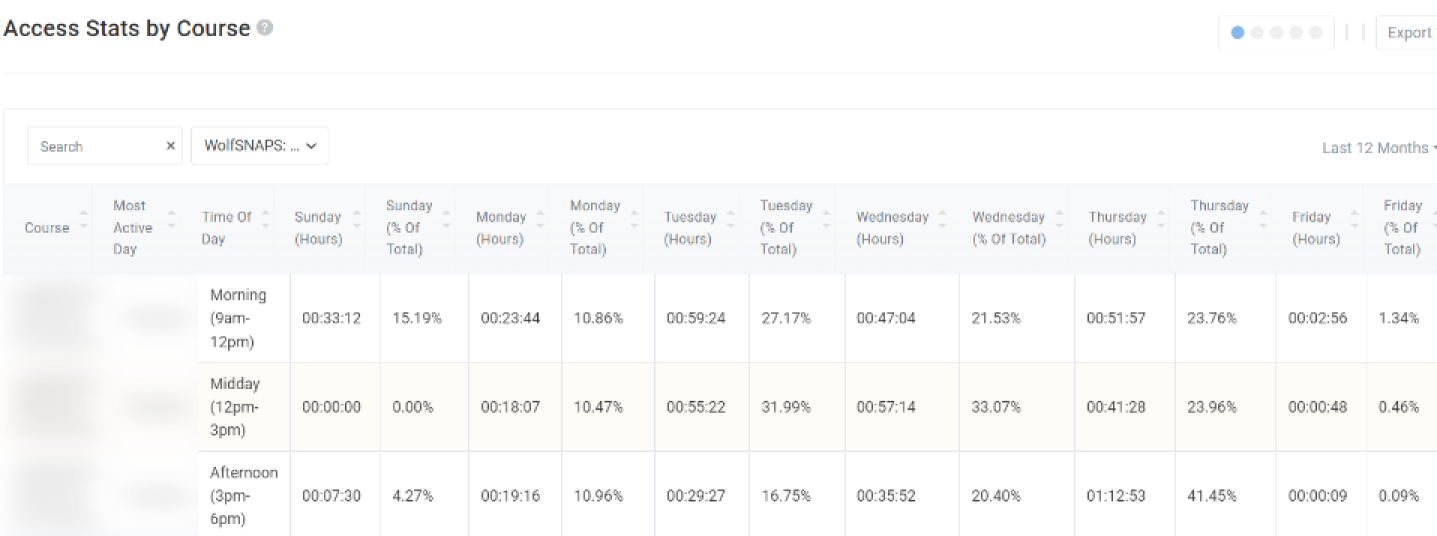Sort by Time Of Day column
The height and width of the screenshot is (536, 1437).
pyautogui.click(x=267, y=228)
